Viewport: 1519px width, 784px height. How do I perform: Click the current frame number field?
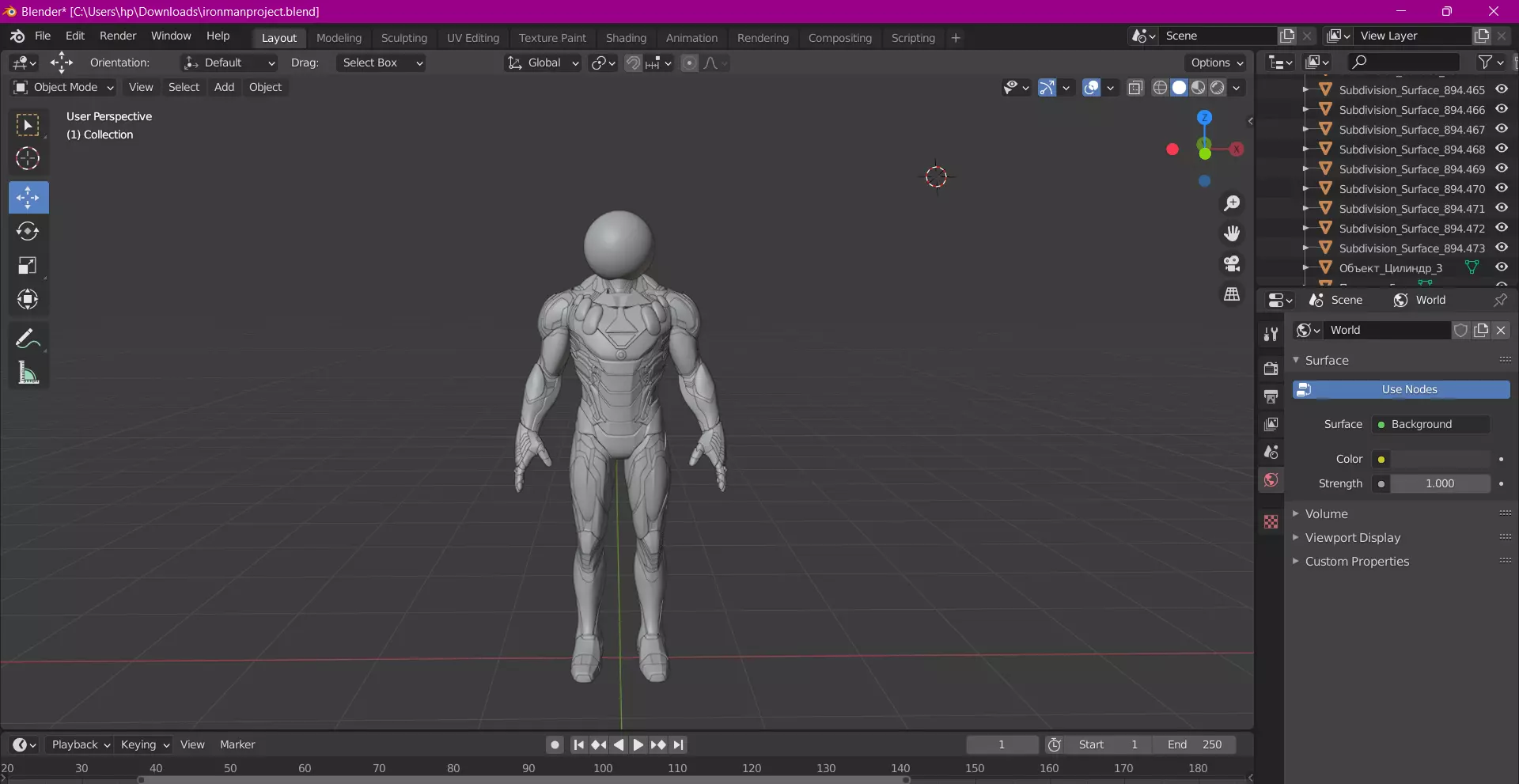pos(1002,744)
